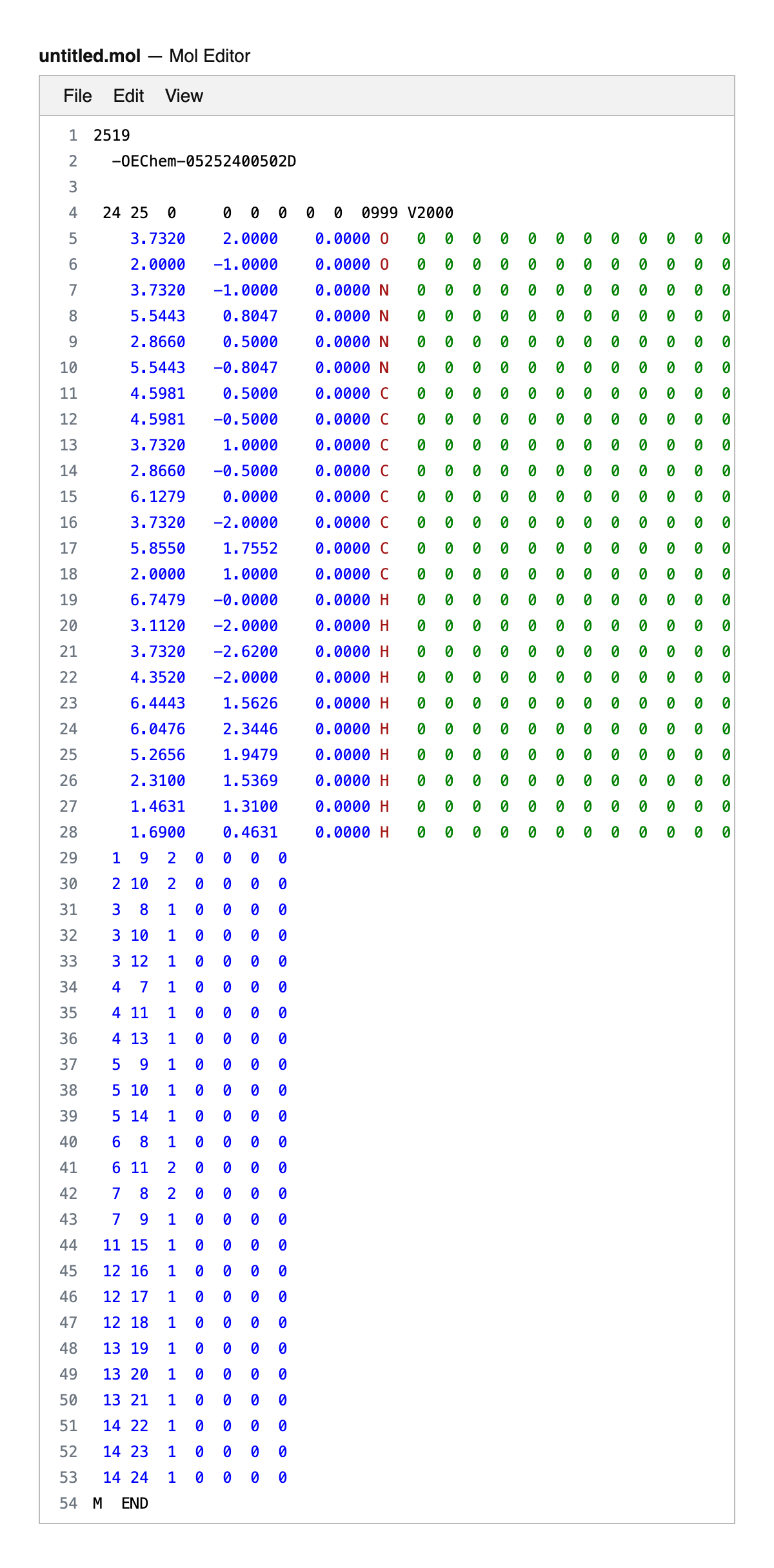Screen dimensions: 774x1568
Task: Click the 0999 value in counts line
Action: click(379, 213)
